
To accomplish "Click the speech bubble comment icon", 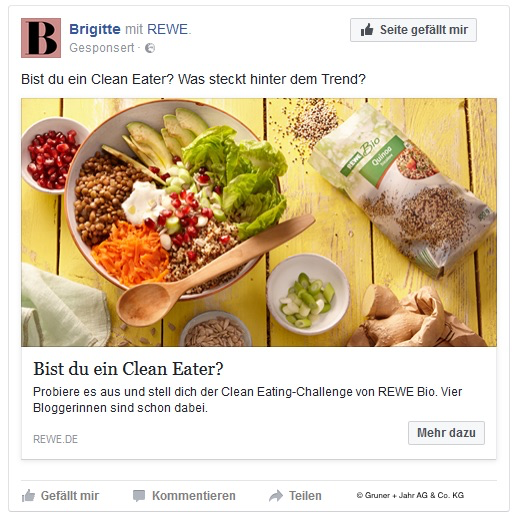I will point(139,496).
